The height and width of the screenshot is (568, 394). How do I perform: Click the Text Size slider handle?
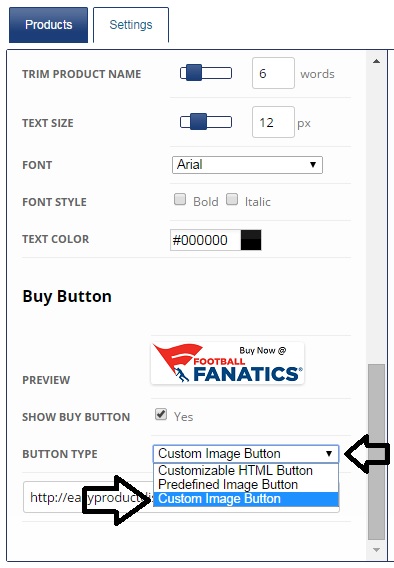coord(199,122)
